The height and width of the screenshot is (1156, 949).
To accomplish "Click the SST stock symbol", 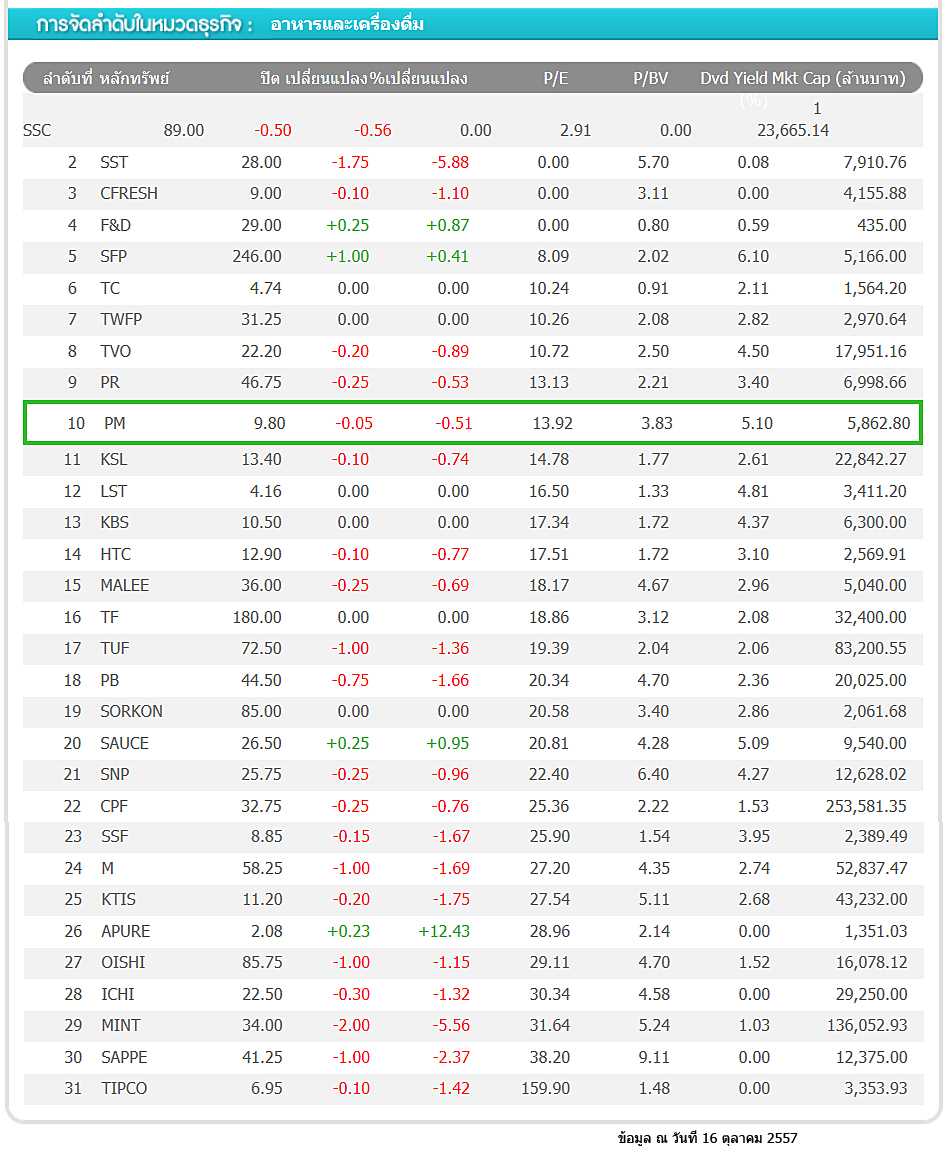I will [x=114, y=162].
